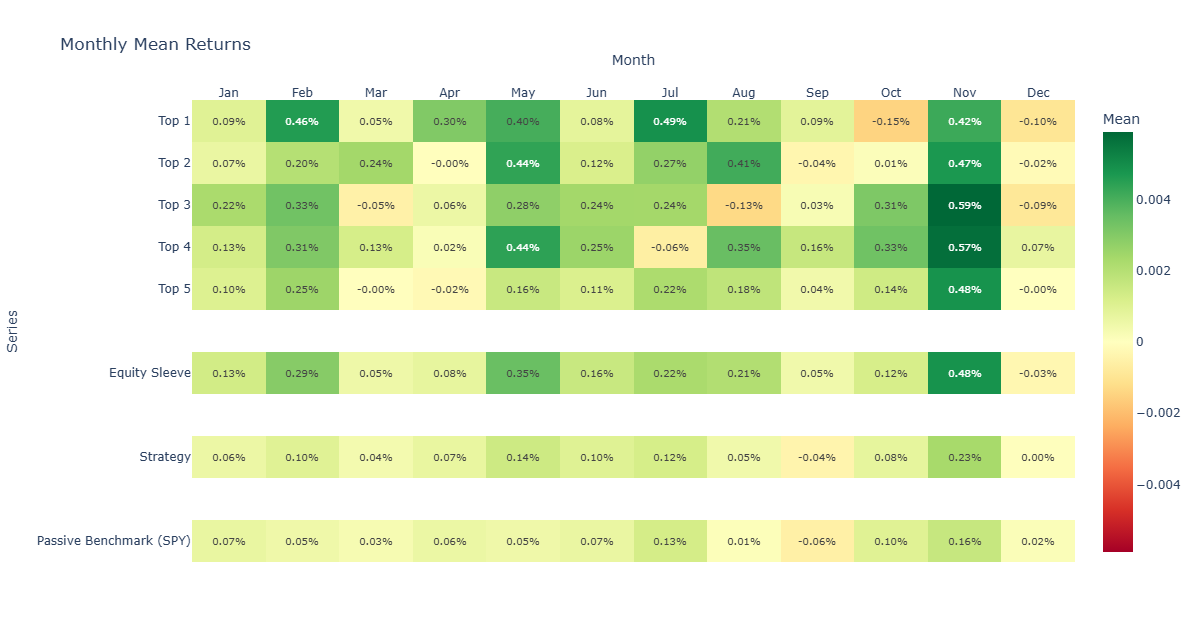Click the Top 1 February cell showing 0.46%

click(302, 121)
